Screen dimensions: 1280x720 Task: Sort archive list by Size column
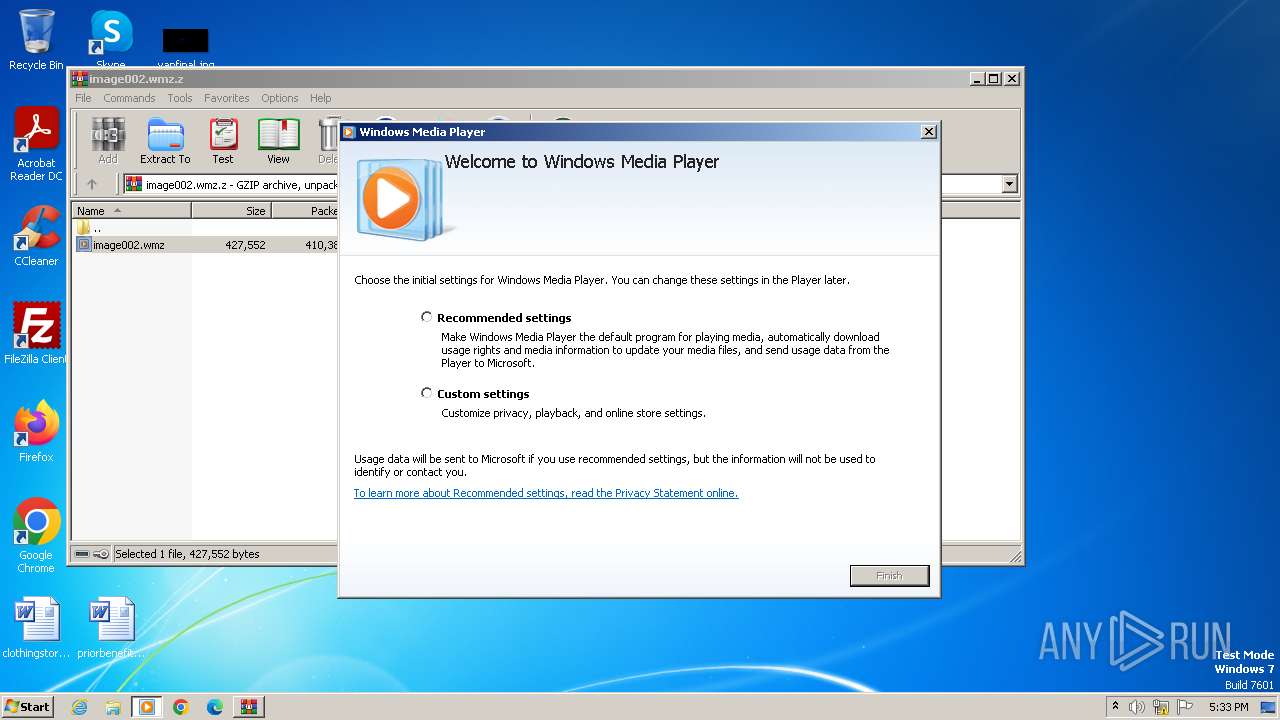(x=231, y=211)
